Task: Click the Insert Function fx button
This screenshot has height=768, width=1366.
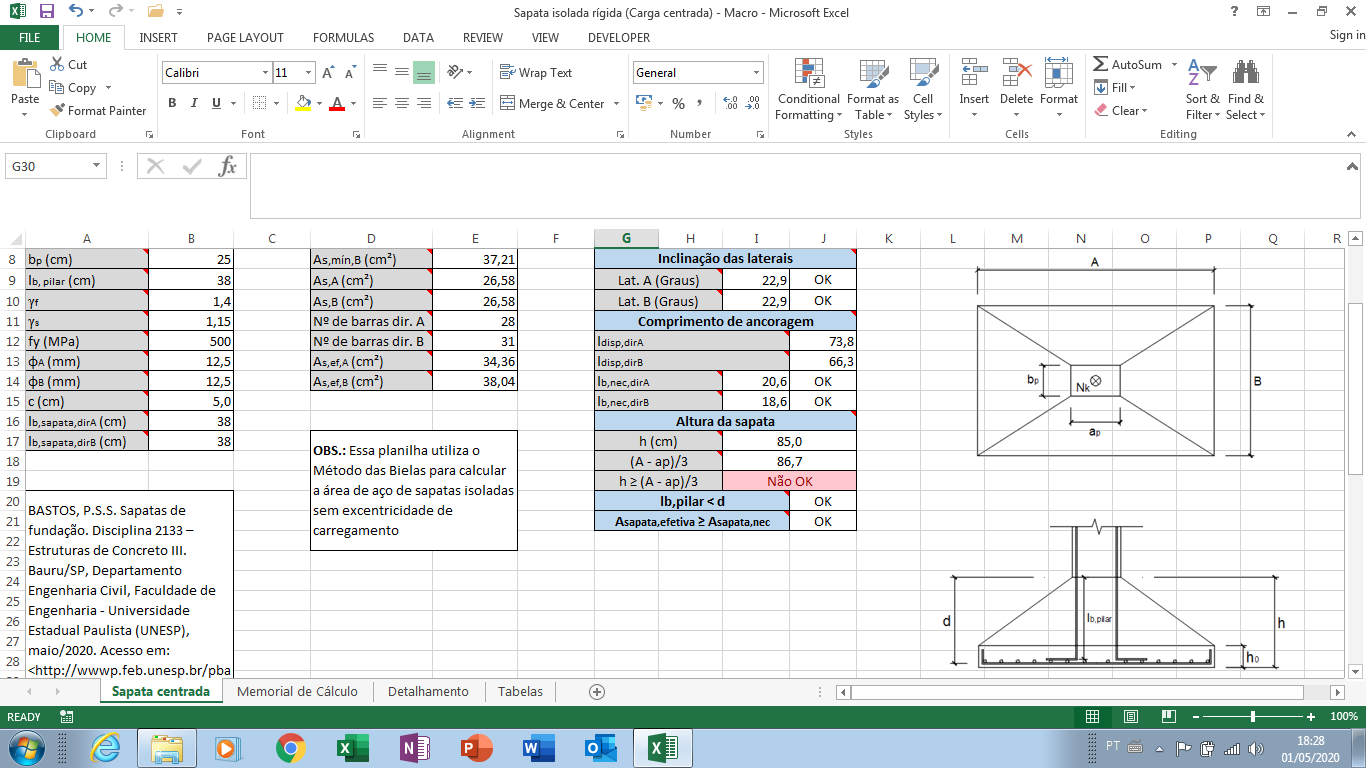Action: [228, 166]
